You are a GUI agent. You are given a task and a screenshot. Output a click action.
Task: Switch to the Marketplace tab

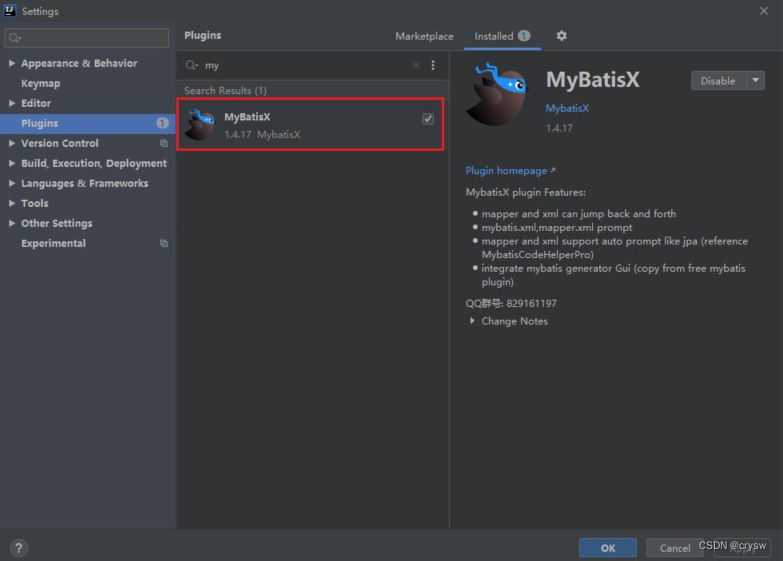pyautogui.click(x=424, y=36)
